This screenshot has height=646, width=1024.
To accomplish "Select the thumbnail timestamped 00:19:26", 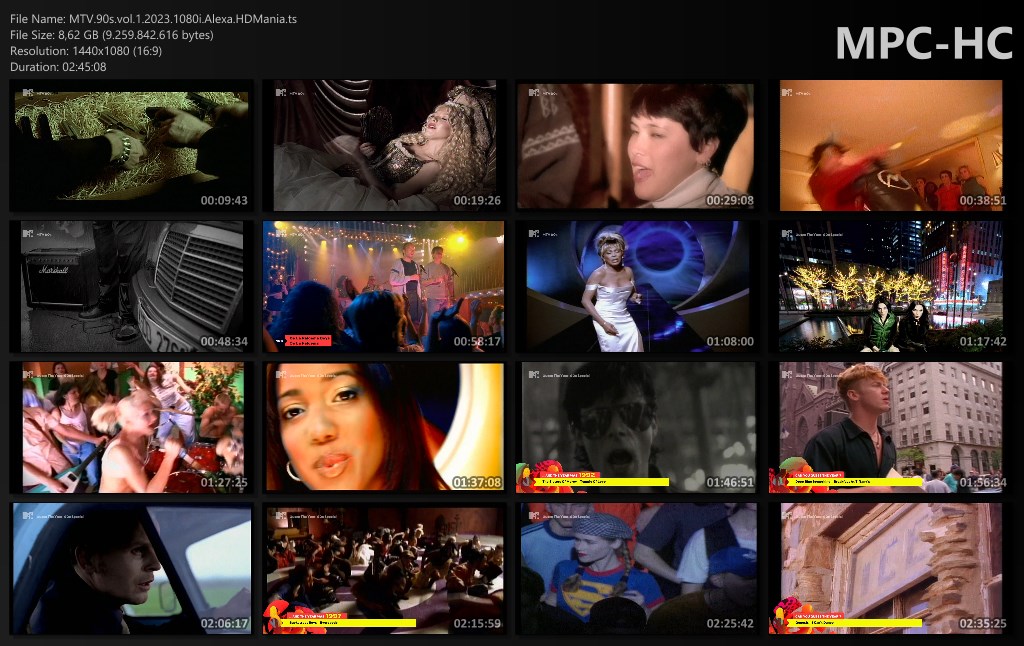I will pyautogui.click(x=384, y=146).
